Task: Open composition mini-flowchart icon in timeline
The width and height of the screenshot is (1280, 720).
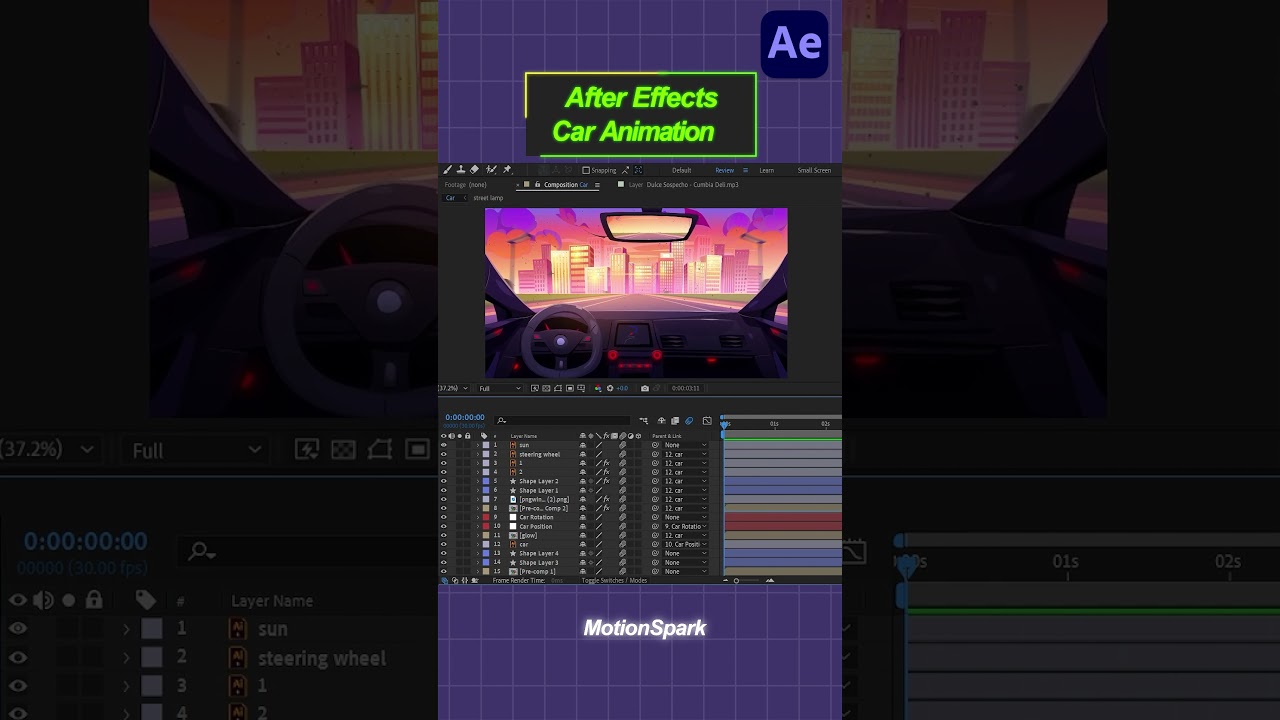Action: [x=644, y=421]
